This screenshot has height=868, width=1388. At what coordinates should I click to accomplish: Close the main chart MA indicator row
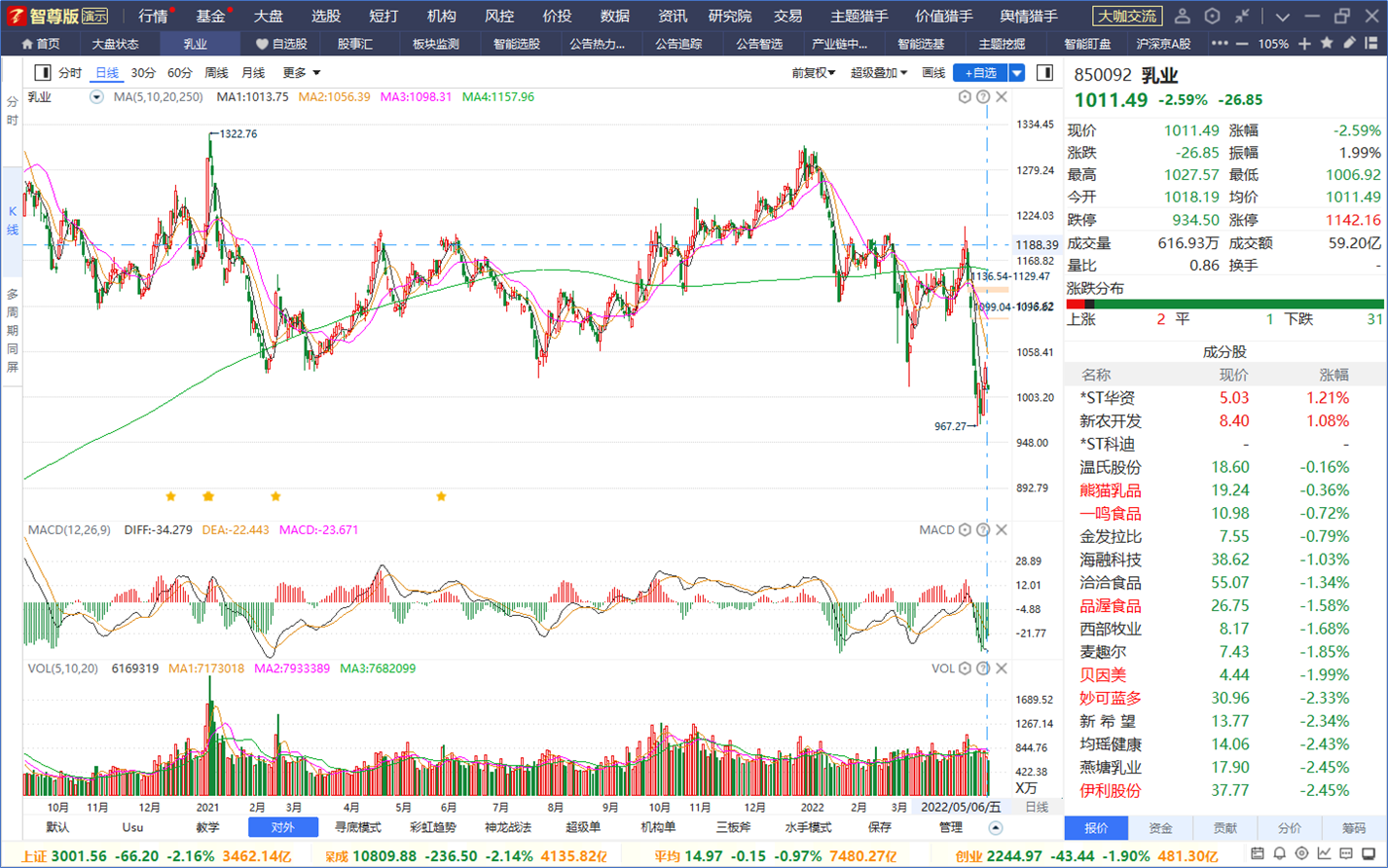pyautogui.click(x=1002, y=97)
